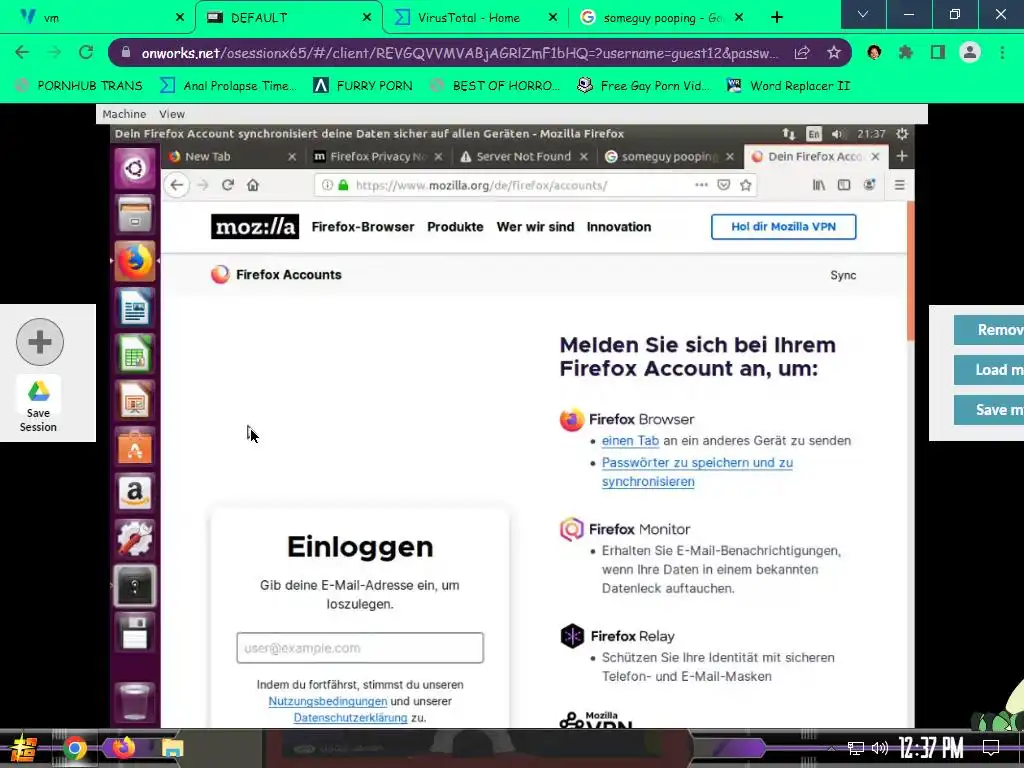This screenshot has height=768, width=1024.
Task: Open File Explorer from Windows taskbar
Action: click(172, 748)
